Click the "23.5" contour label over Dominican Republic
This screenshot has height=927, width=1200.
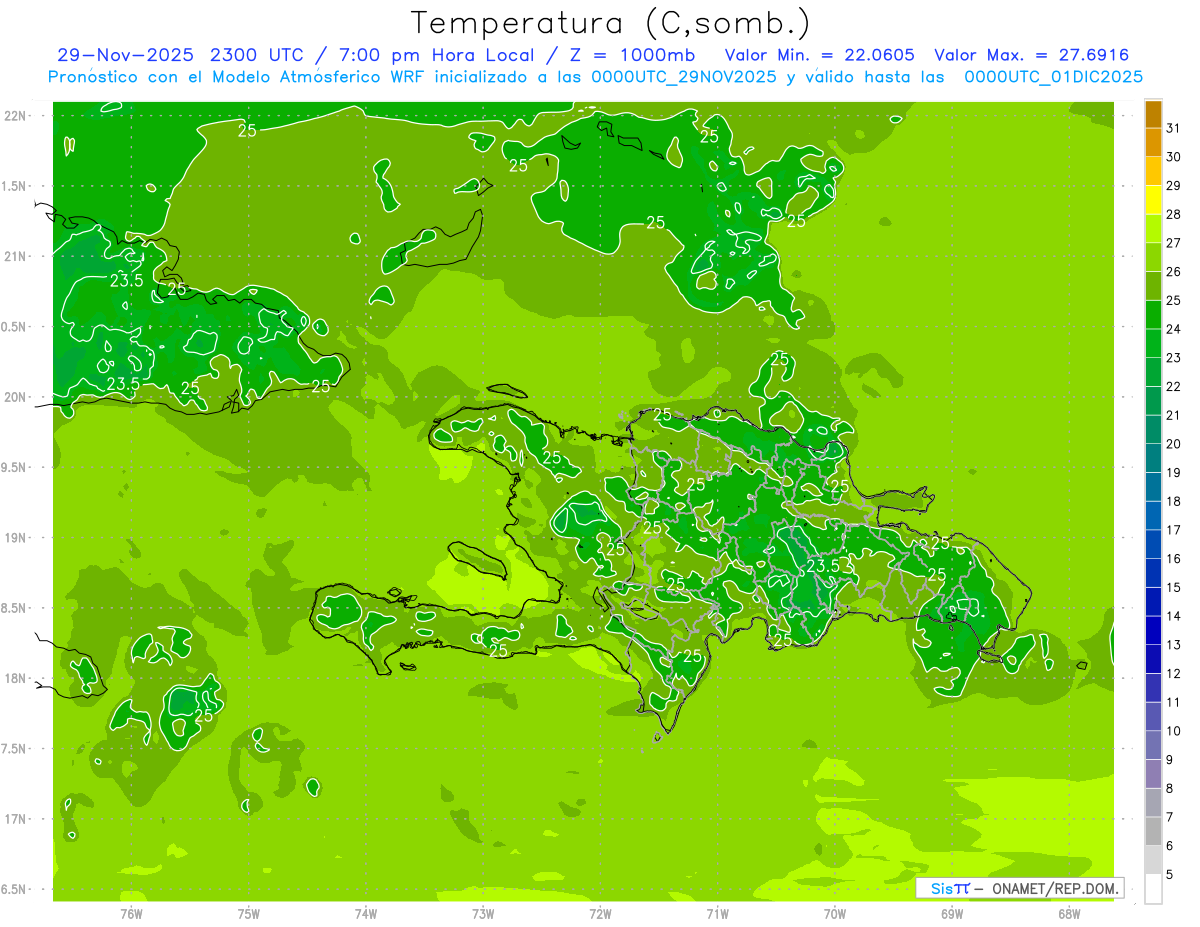pos(823,567)
